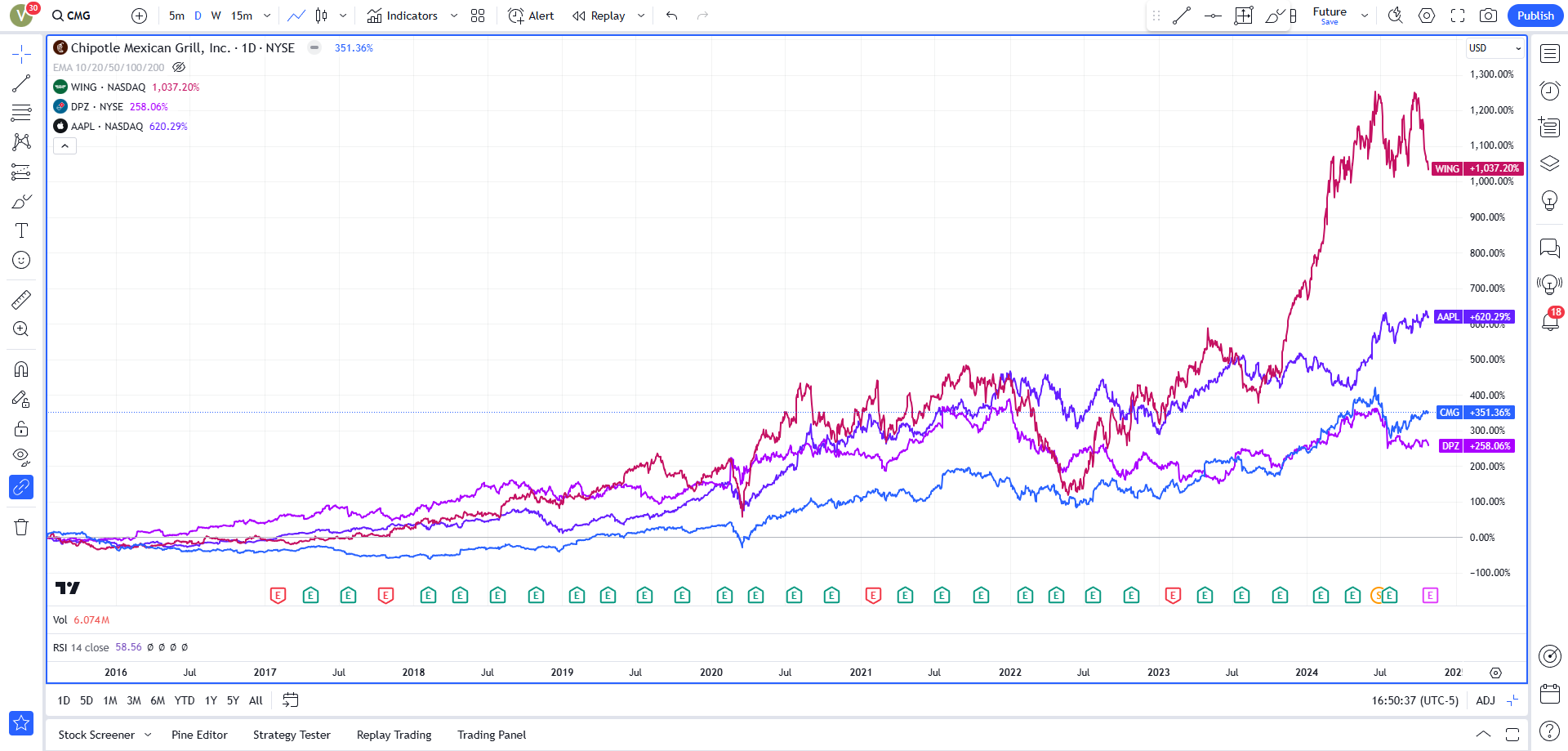
Task: Toggle EMA indicator visibility eye icon
Action: pos(179,68)
